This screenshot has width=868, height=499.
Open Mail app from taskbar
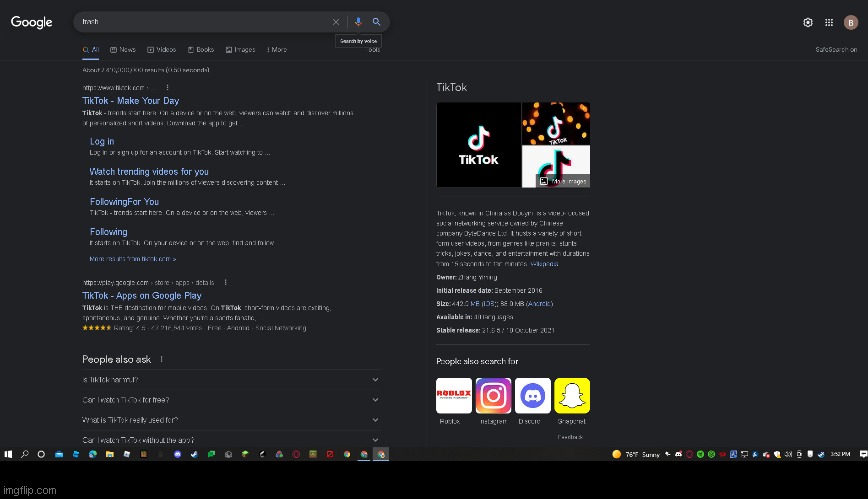pyautogui.click(x=59, y=454)
